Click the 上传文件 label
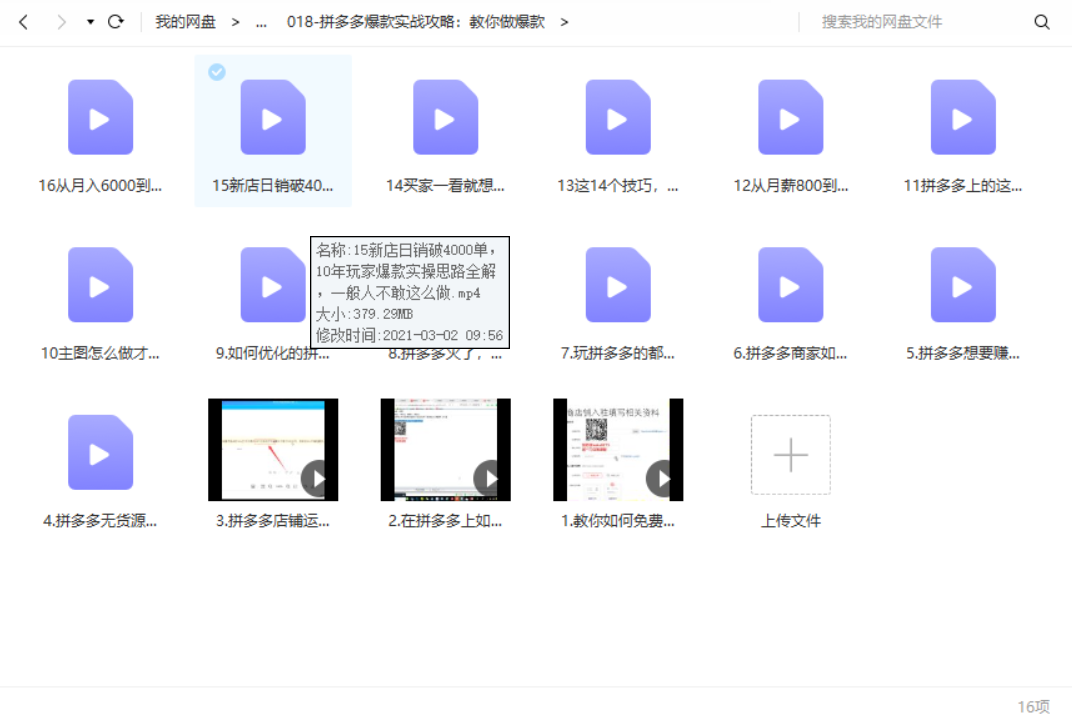The height and width of the screenshot is (725, 1072). pos(791,520)
